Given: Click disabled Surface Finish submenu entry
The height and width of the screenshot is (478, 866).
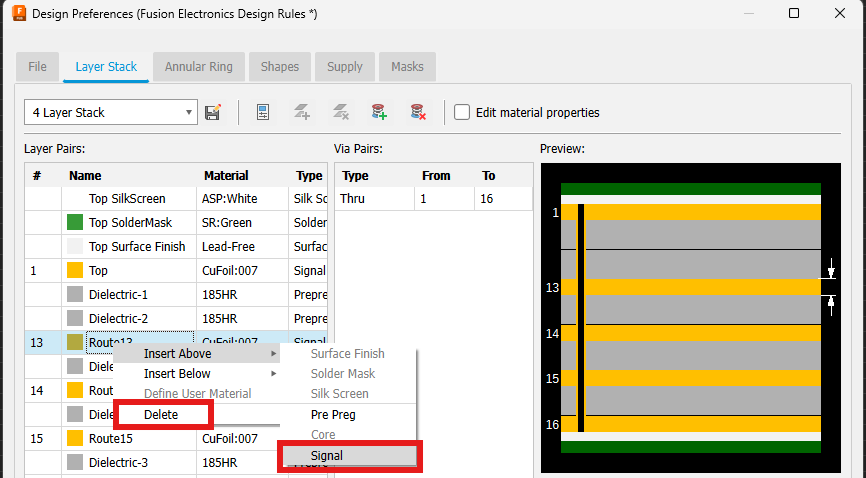Looking at the screenshot, I should [x=347, y=354].
